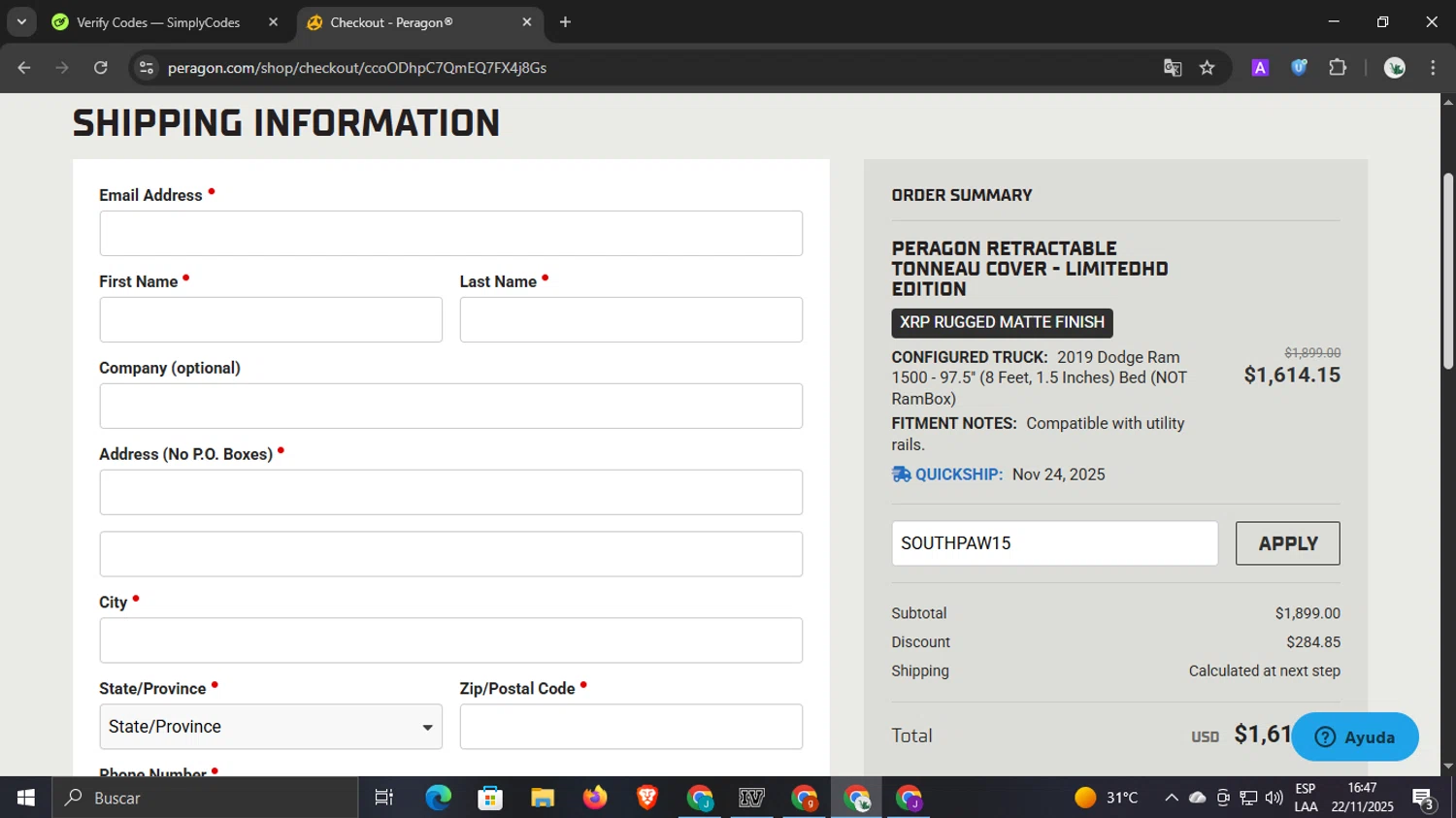Click the Discount $284.85 amount

tap(1313, 642)
